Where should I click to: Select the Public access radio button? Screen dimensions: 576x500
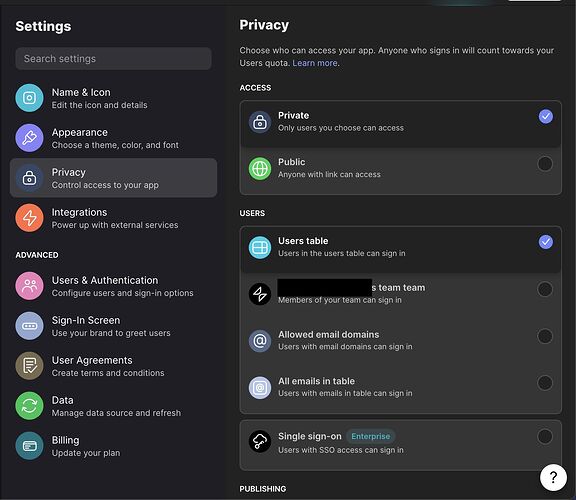pos(545,164)
